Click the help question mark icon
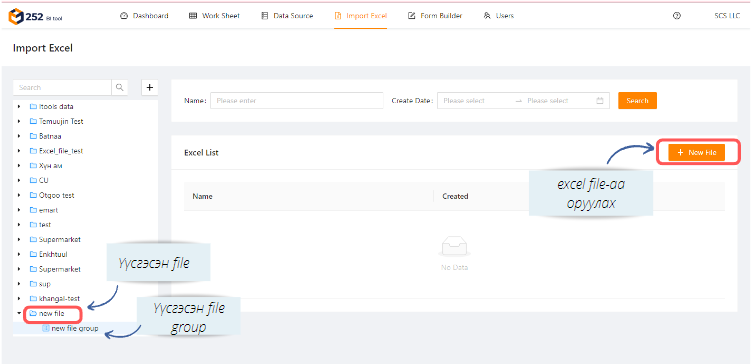 pos(677,16)
